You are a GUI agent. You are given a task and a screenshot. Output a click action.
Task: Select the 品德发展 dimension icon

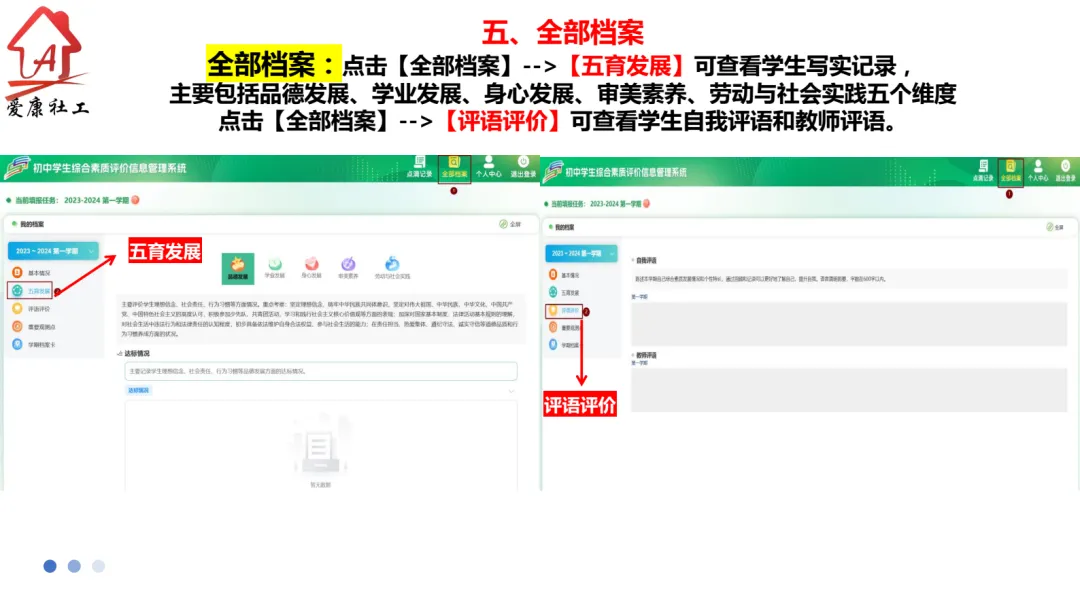coord(236,264)
